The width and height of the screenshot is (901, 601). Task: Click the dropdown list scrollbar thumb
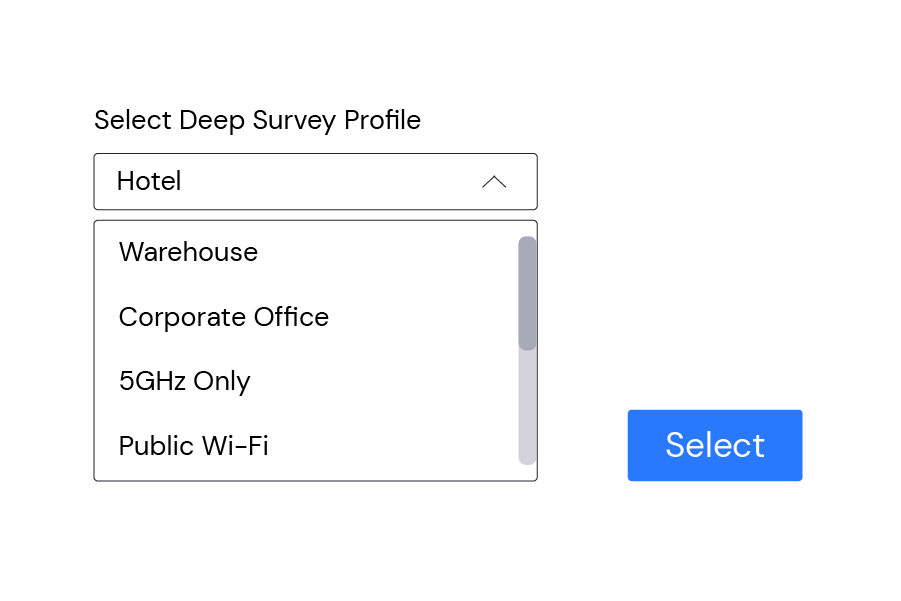(x=527, y=293)
